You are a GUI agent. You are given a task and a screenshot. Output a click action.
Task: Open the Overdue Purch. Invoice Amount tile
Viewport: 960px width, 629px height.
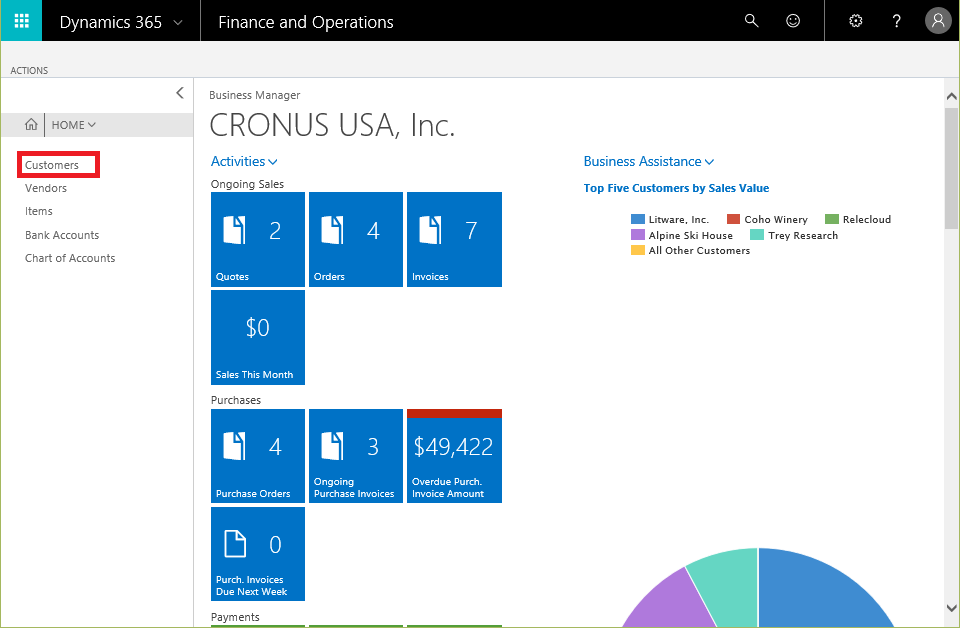pyautogui.click(x=454, y=456)
